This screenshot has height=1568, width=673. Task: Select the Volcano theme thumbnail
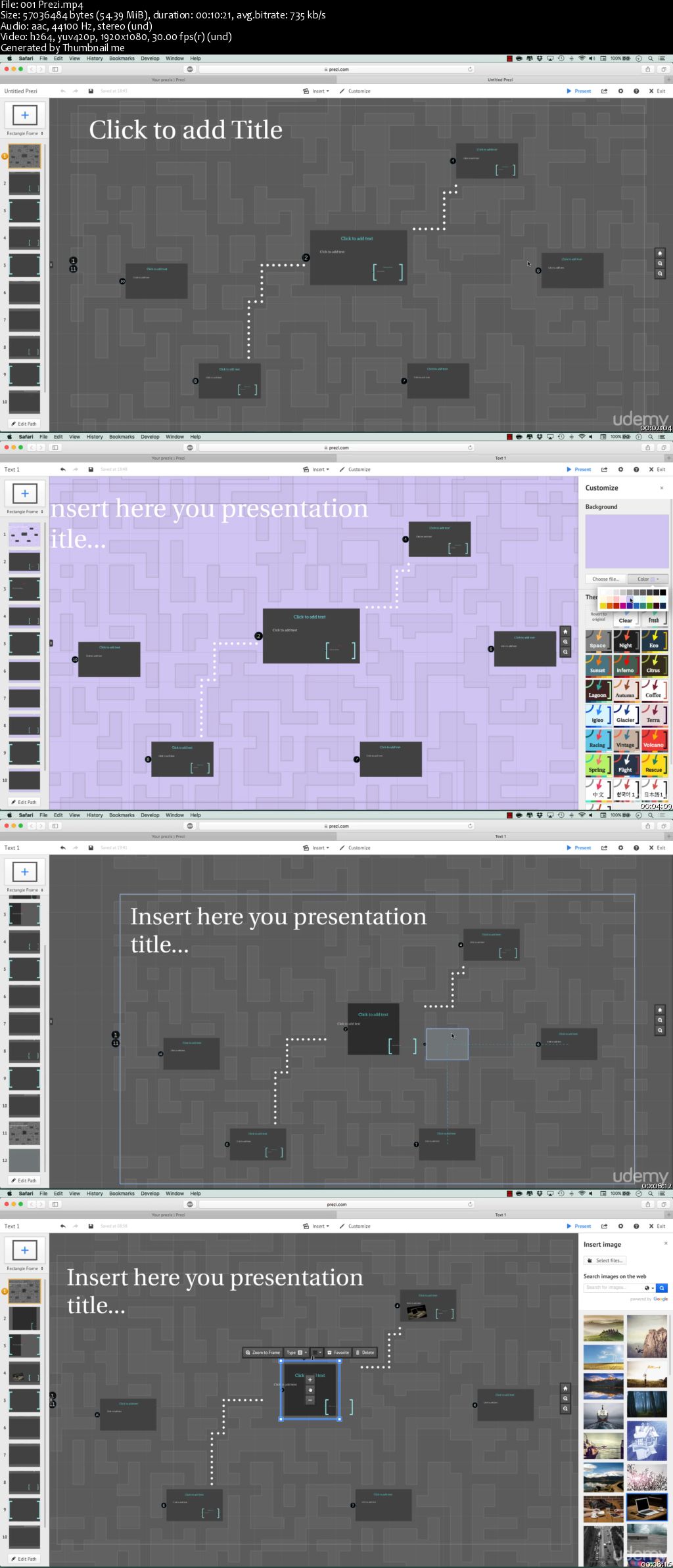coord(653,740)
